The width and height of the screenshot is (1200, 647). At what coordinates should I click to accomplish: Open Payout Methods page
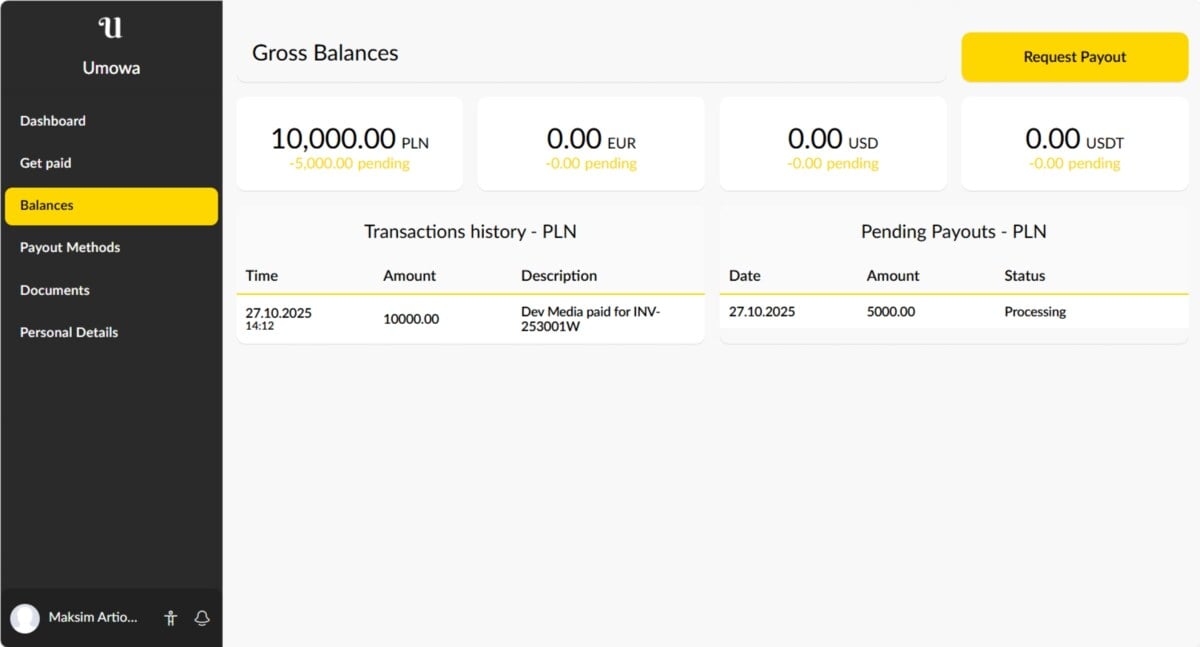pyautogui.click(x=70, y=248)
